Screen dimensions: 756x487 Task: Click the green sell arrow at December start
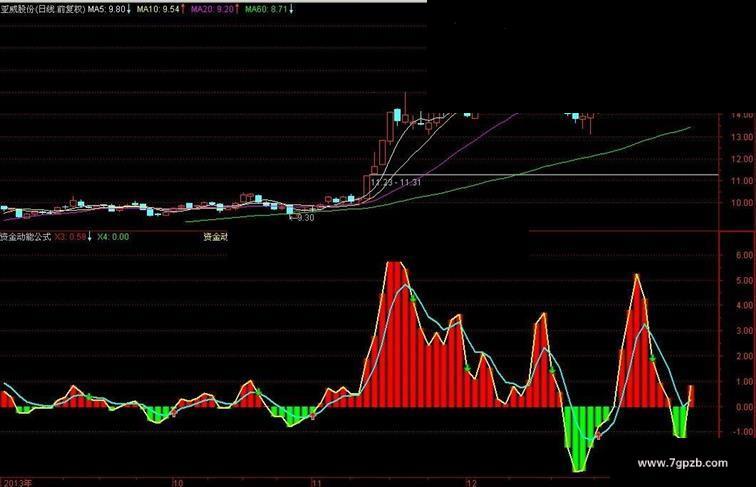pos(468,369)
